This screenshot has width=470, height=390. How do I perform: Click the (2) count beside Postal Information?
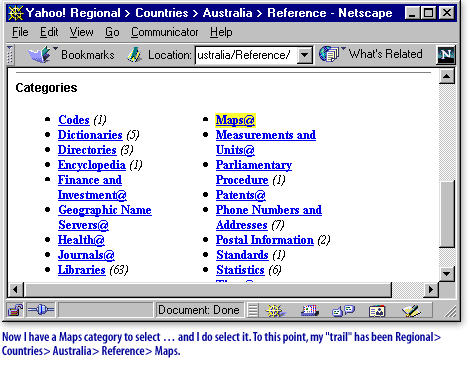click(x=324, y=240)
